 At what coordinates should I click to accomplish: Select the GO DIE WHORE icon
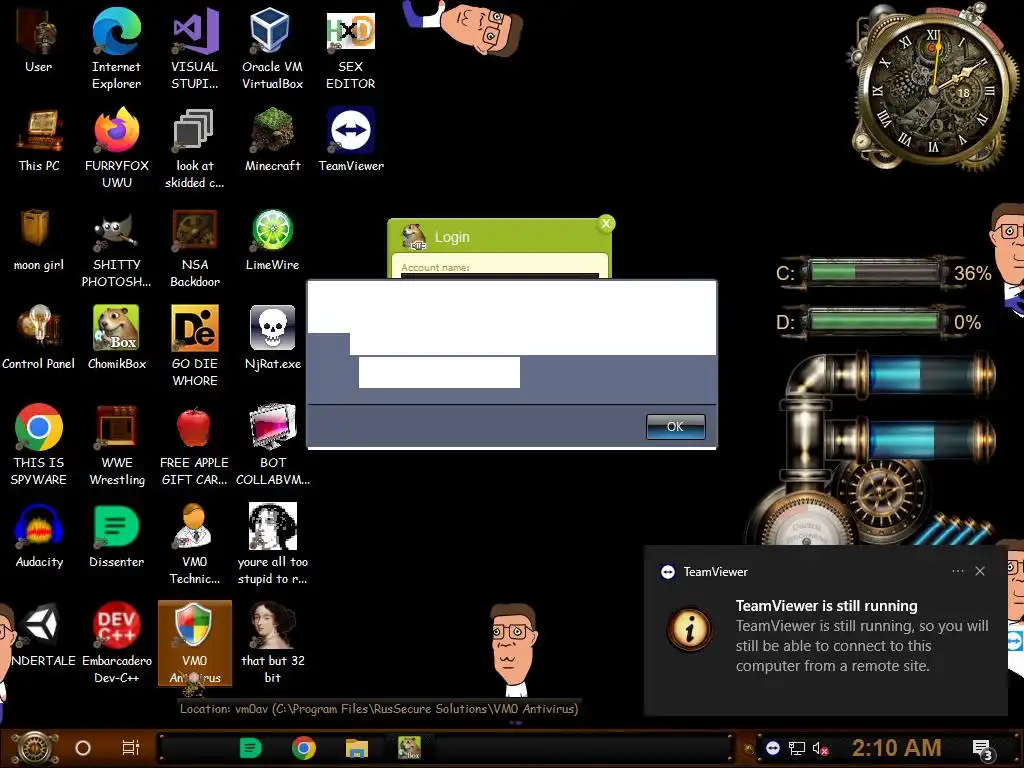pyautogui.click(x=195, y=346)
